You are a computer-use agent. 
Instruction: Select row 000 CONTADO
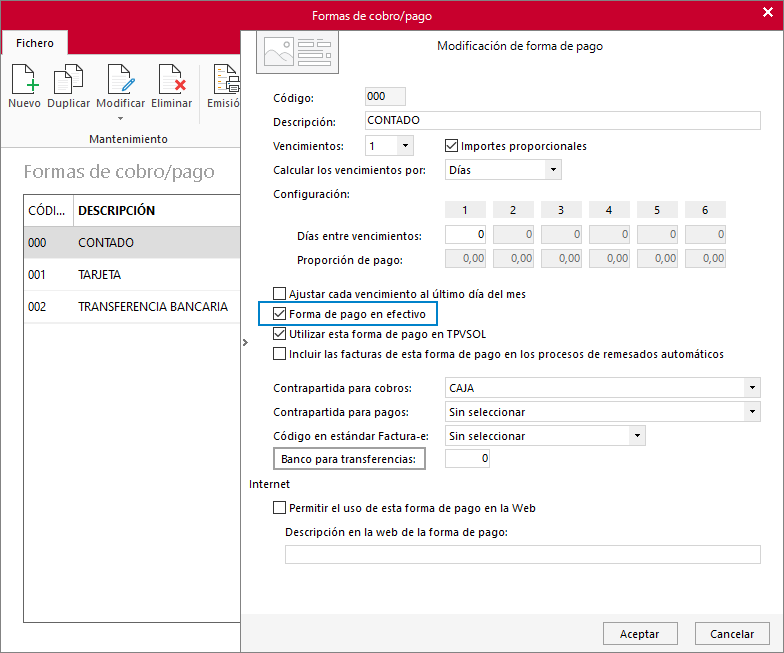point(132,242)
